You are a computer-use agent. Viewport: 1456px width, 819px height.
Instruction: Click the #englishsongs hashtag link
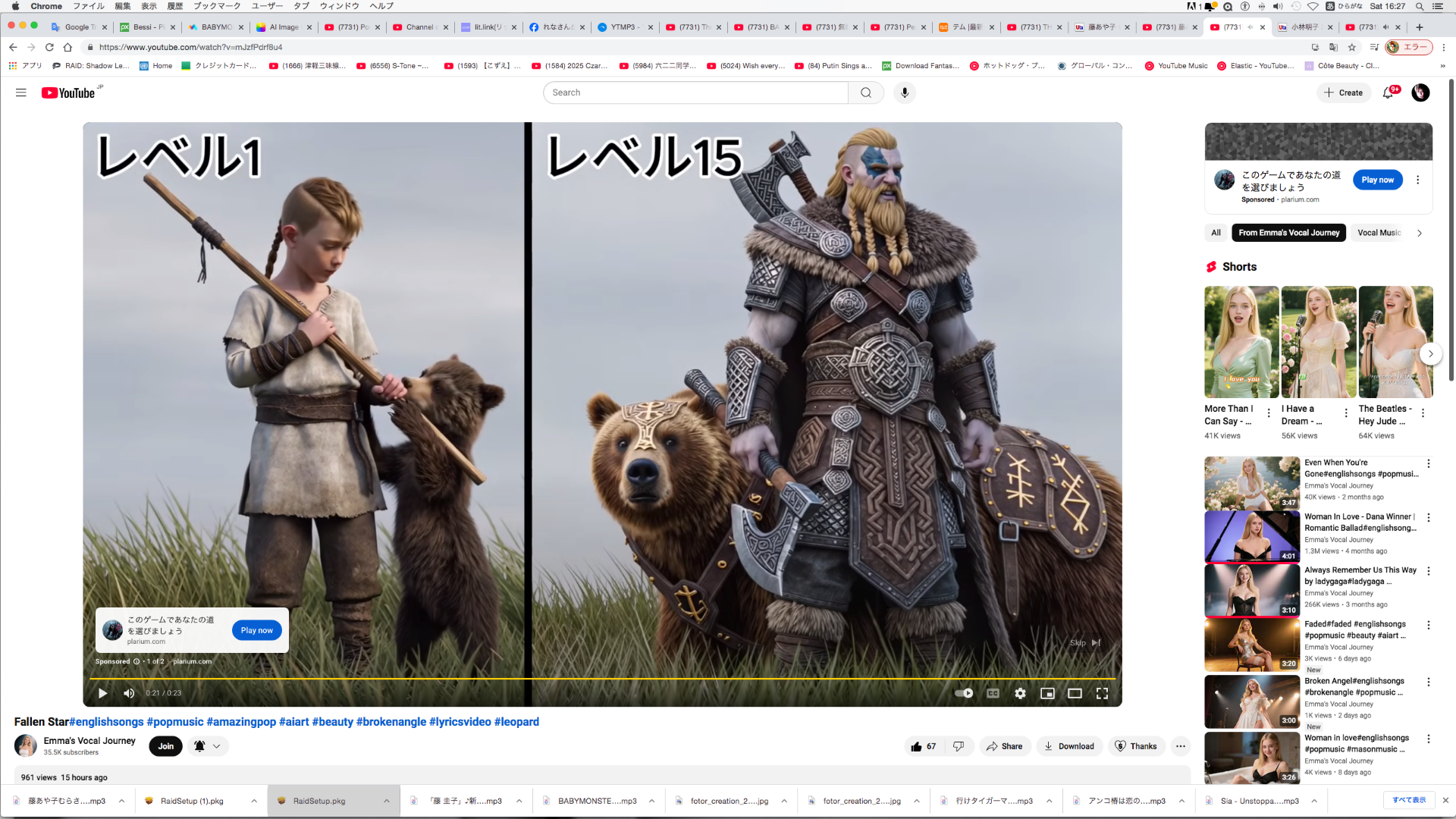point(107,722)
